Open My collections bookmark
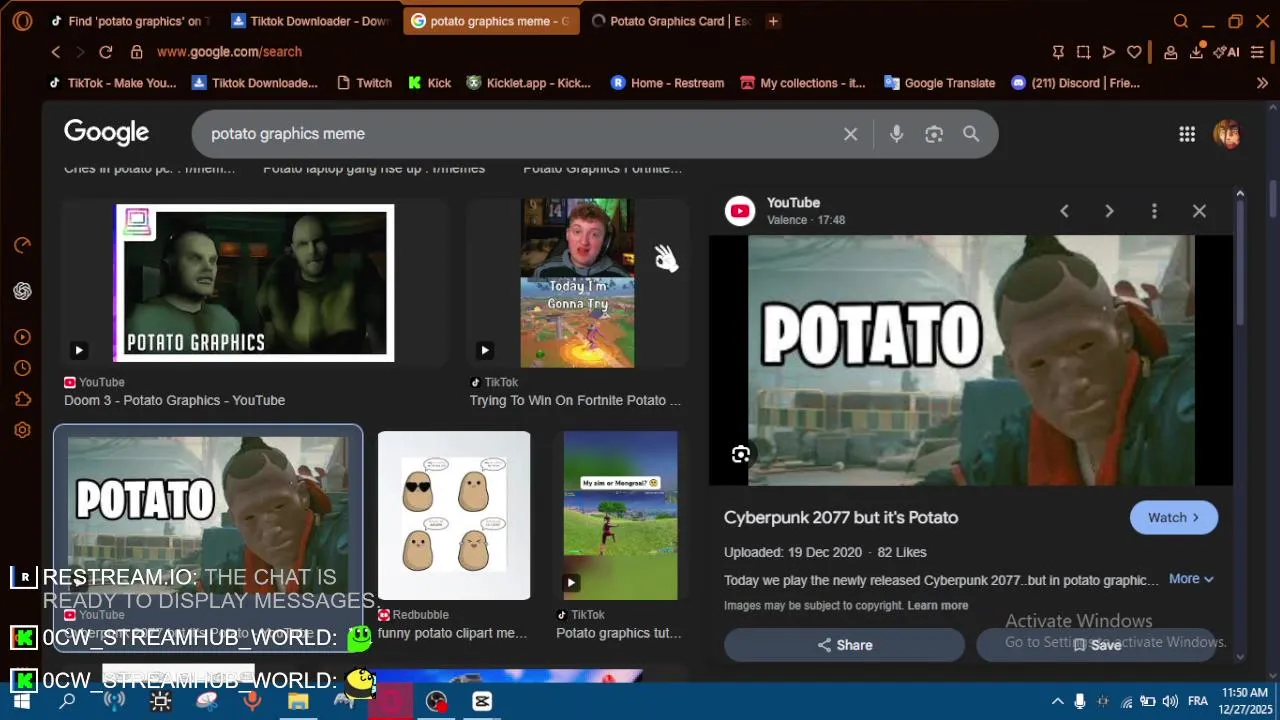 pos(803,83)
